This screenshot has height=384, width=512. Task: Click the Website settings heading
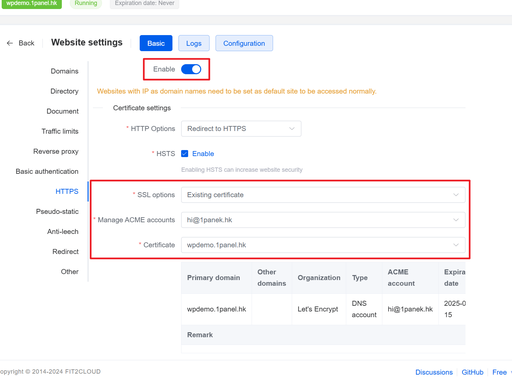click(87, 42)
